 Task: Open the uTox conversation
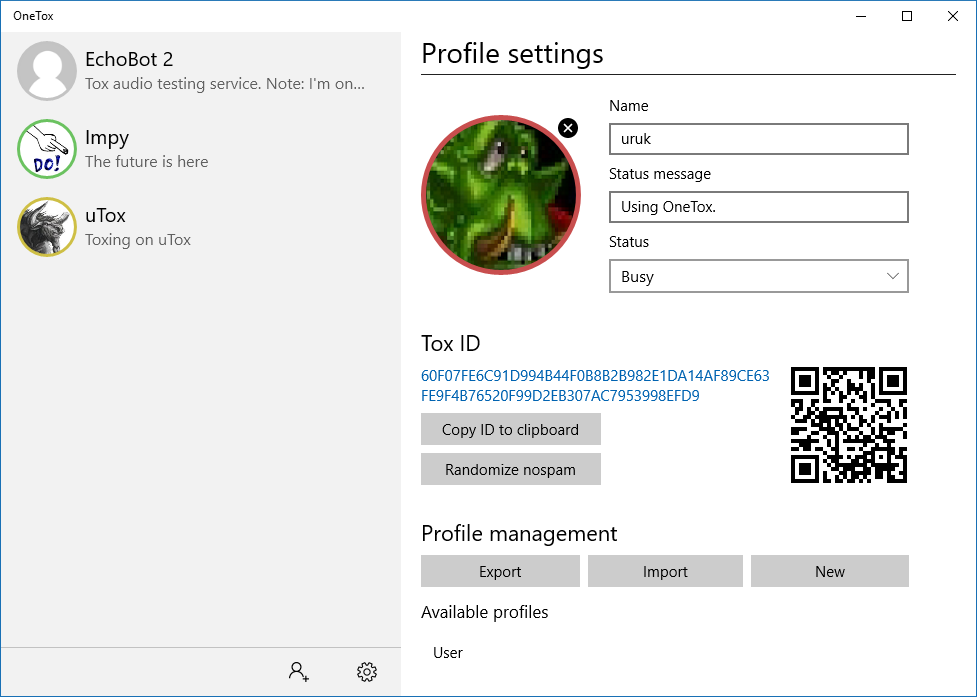201,227
